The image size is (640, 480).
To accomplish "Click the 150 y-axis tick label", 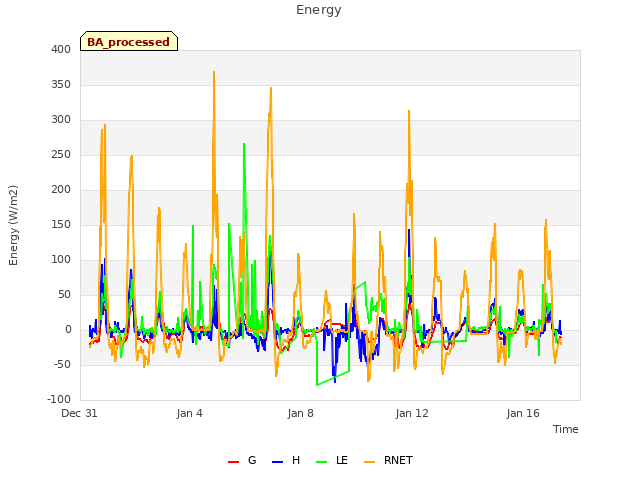I will 61,224.
